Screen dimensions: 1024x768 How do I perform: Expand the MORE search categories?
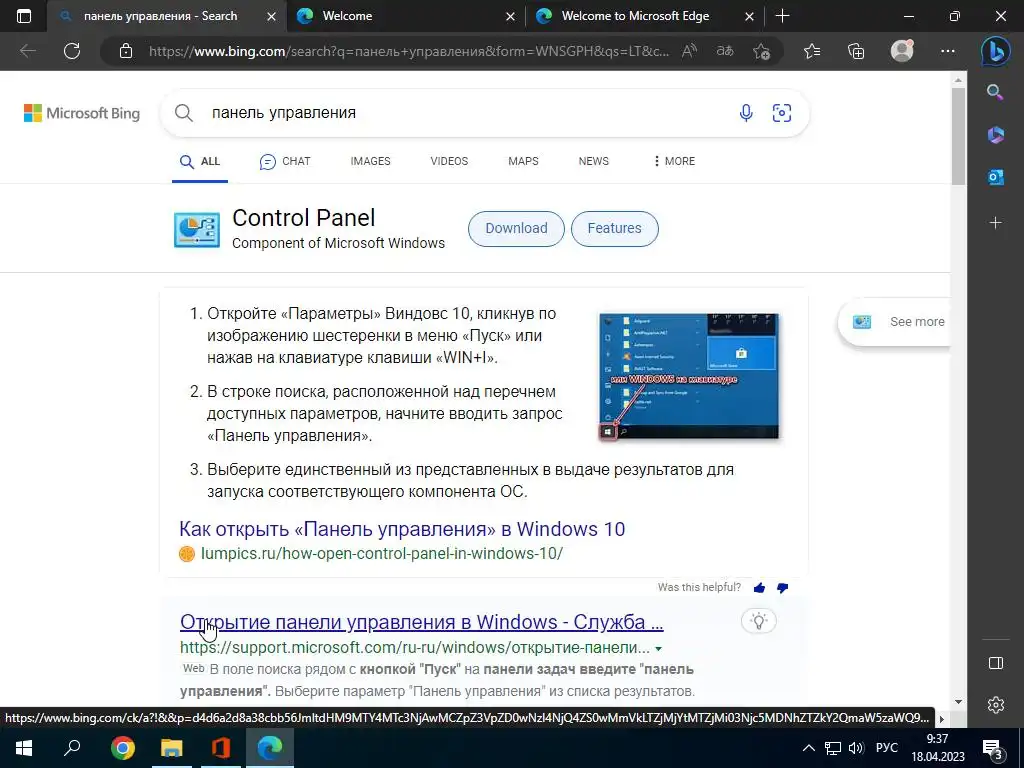coord(674,161)
